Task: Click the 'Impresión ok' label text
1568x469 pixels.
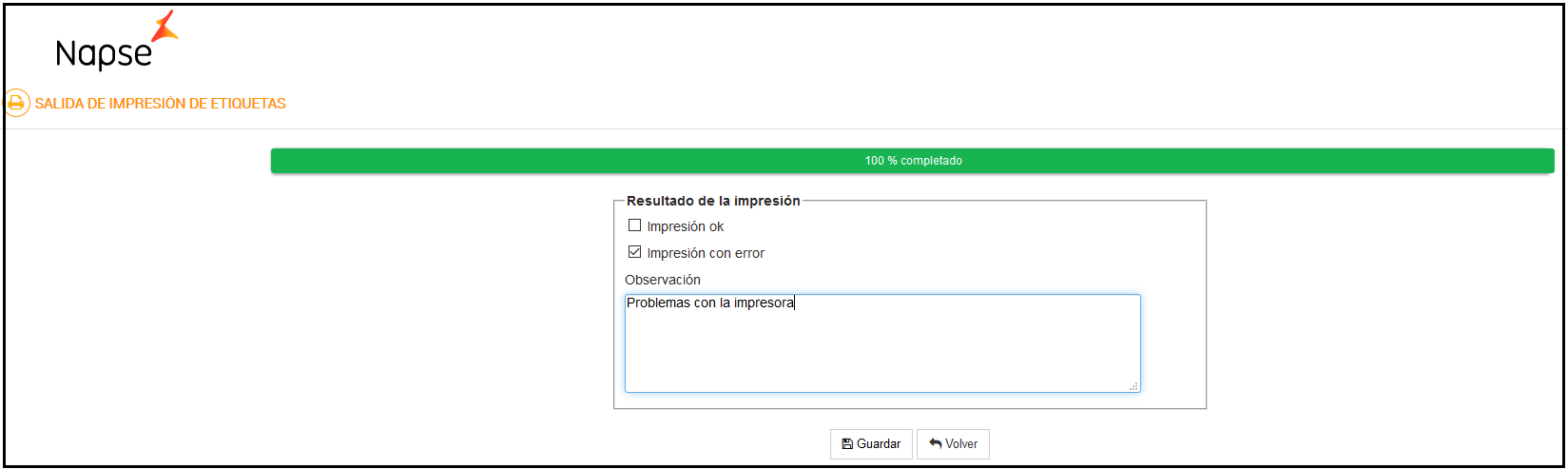Action: [685, 226]
